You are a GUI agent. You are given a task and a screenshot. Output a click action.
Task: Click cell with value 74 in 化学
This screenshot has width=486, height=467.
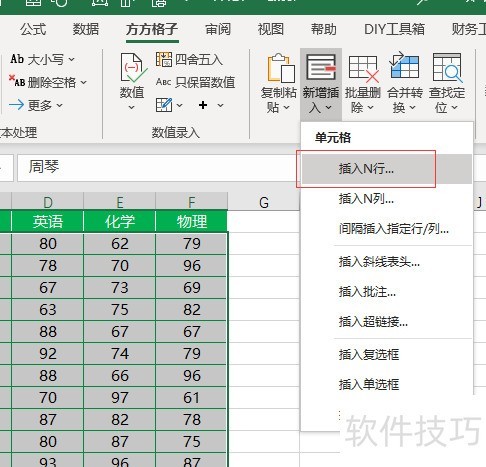pos(120,354)
